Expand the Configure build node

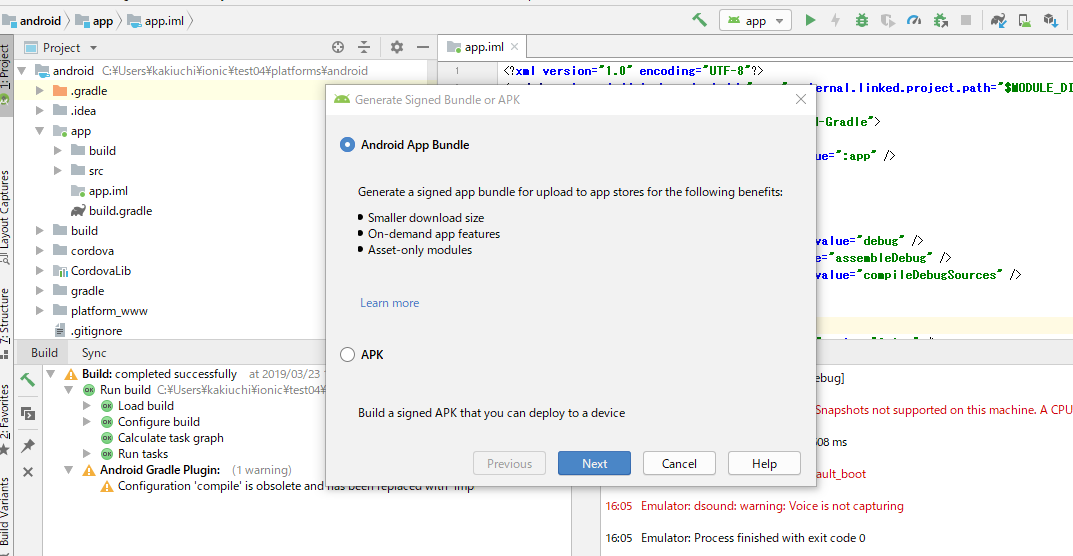(87, 422)
